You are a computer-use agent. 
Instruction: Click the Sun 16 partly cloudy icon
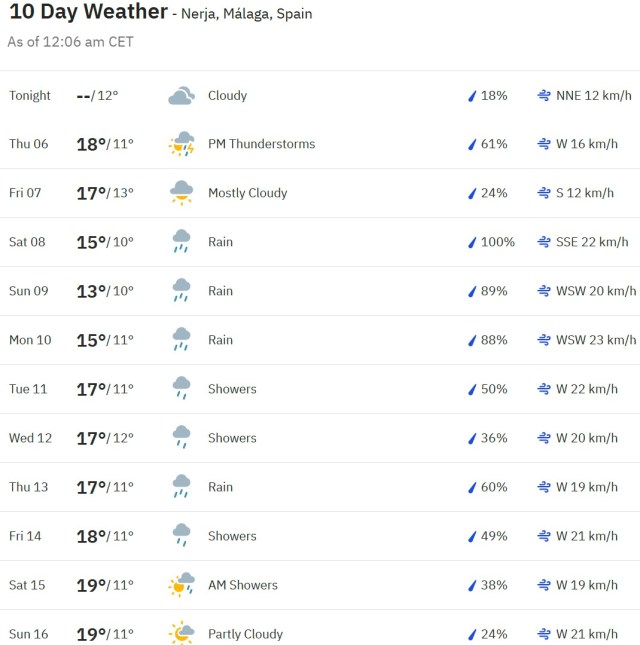pyautogui.click(x=181, y=634)
